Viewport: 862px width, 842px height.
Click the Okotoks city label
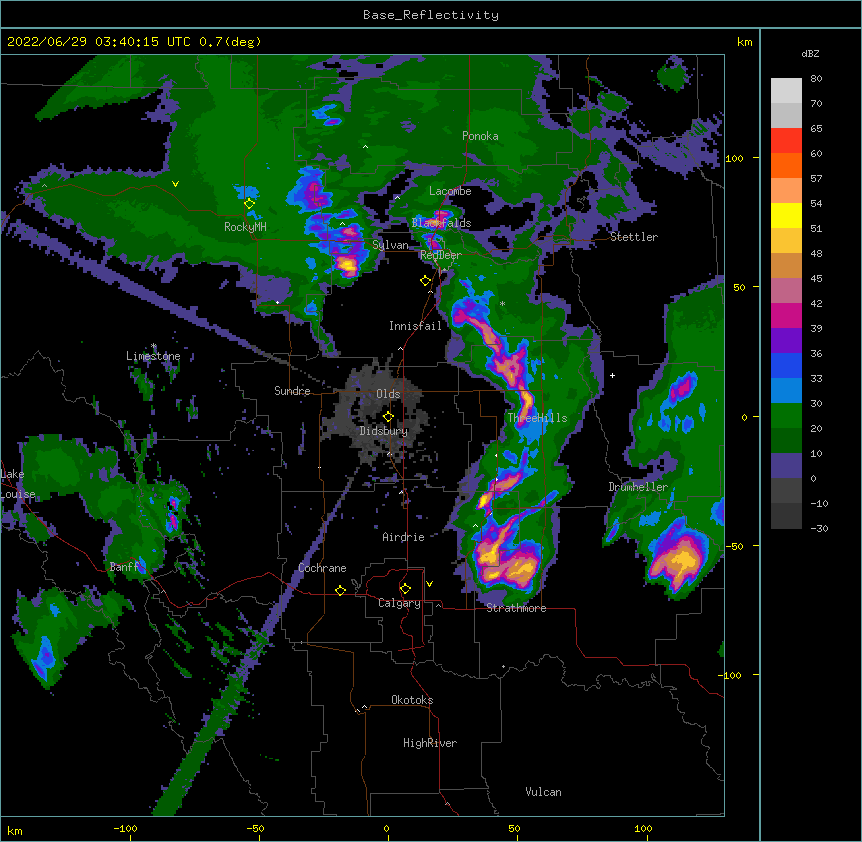tap(412, 700)
